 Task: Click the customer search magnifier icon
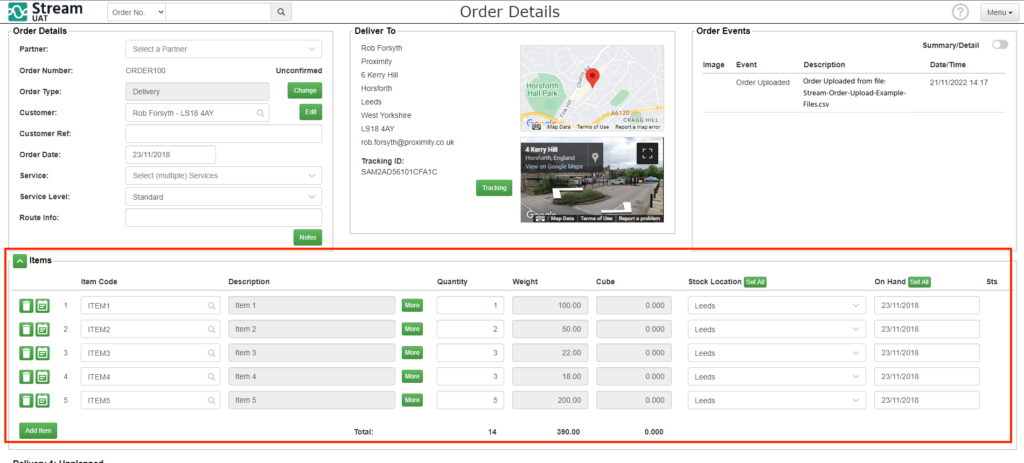(261, 113)
